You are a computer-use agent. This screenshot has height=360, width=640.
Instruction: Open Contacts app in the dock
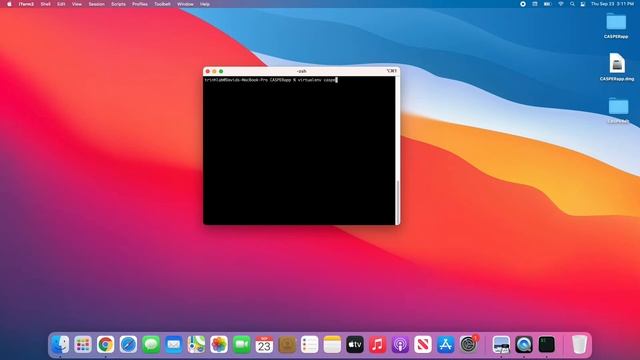click(287, 344)
